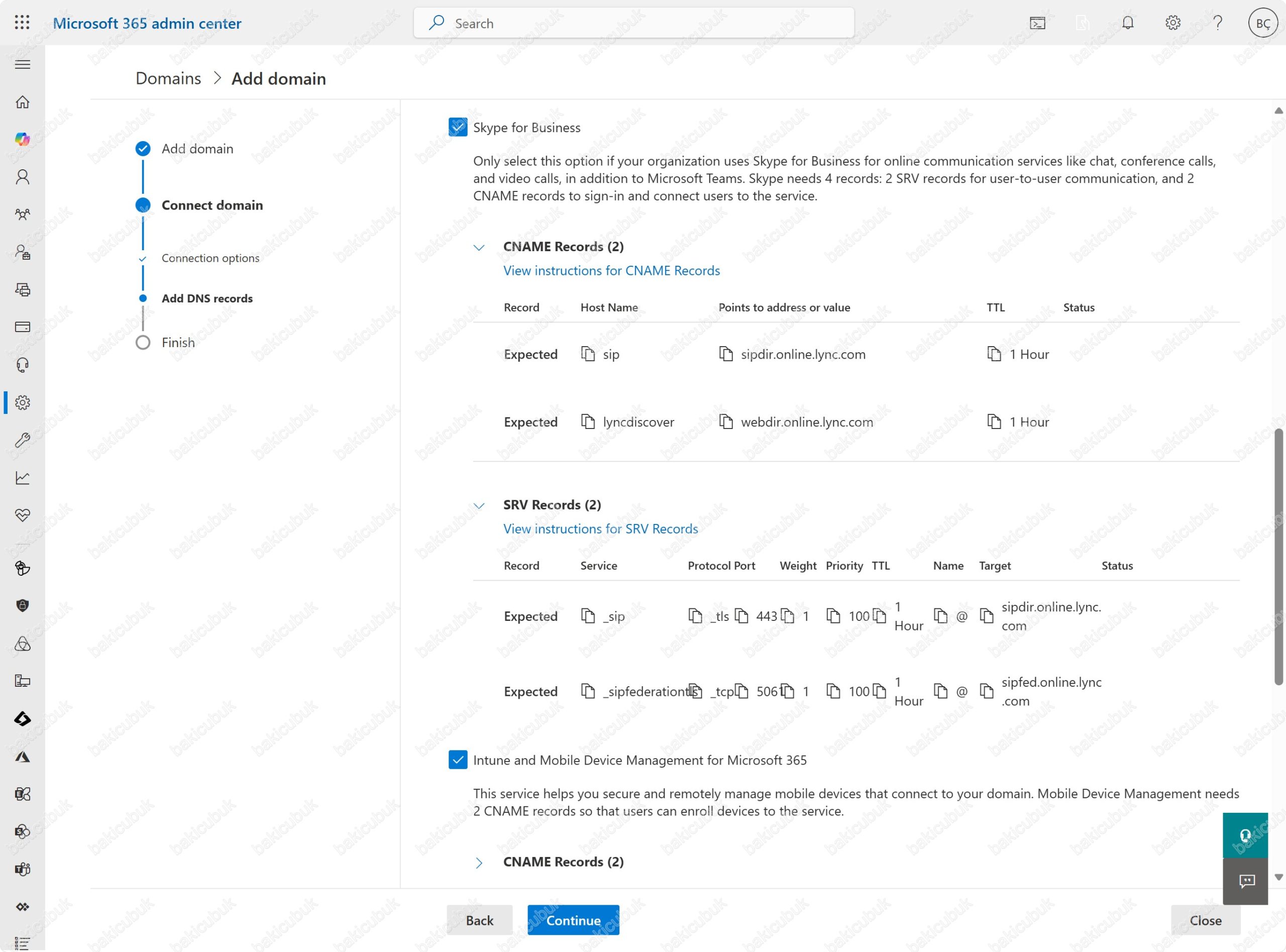This screenshot has width=1286, height=952.
Task: Select the Connection options step
Action: click(210, 258)
